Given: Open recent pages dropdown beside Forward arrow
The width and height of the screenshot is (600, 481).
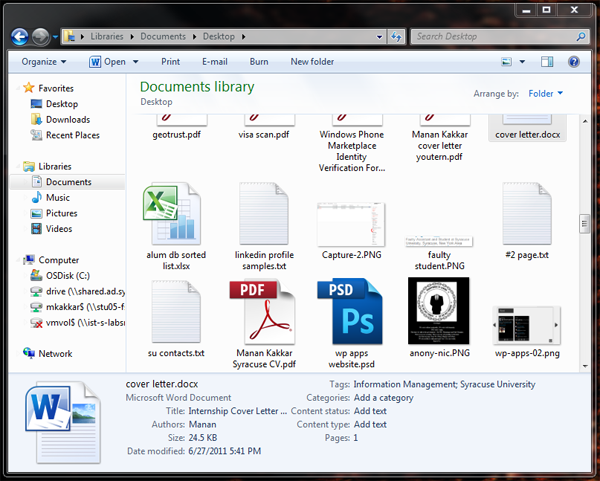Looking at the screenshot, I should 55,37.
